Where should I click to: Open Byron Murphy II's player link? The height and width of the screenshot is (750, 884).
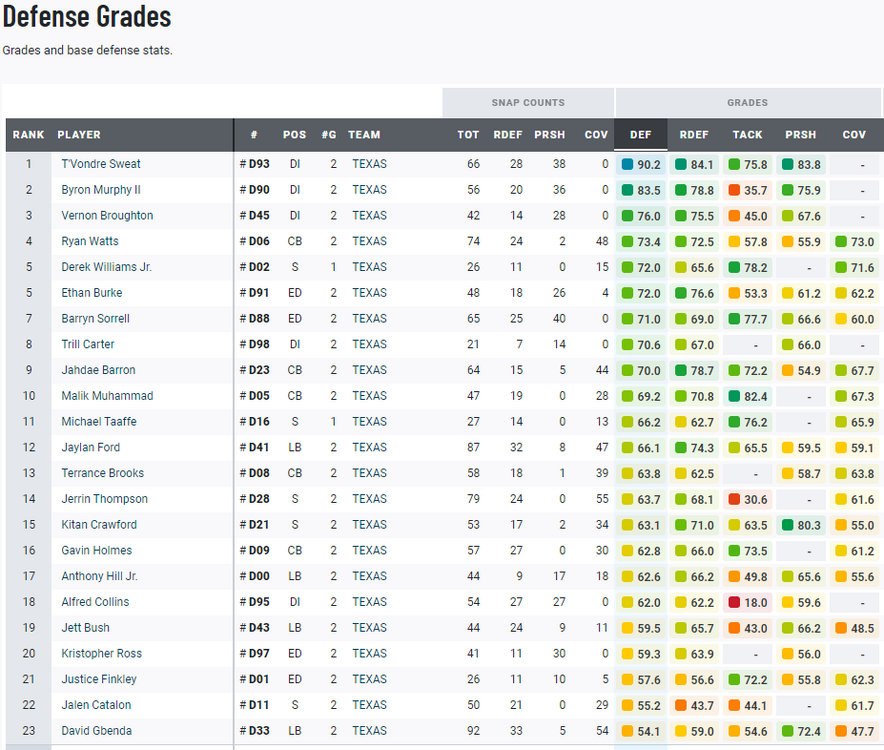101,190
